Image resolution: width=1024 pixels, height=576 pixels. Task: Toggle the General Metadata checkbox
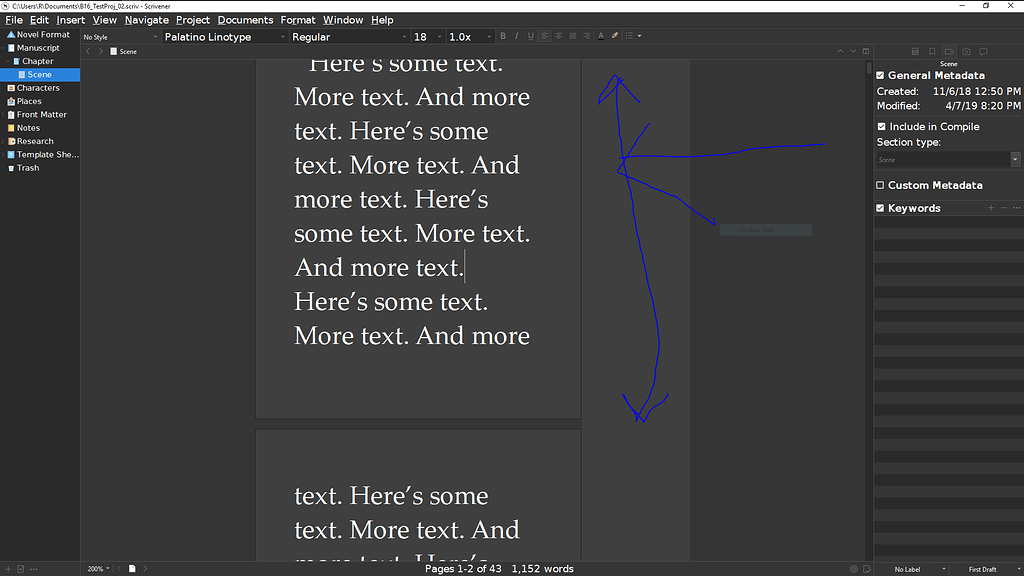tap(881, 75)
